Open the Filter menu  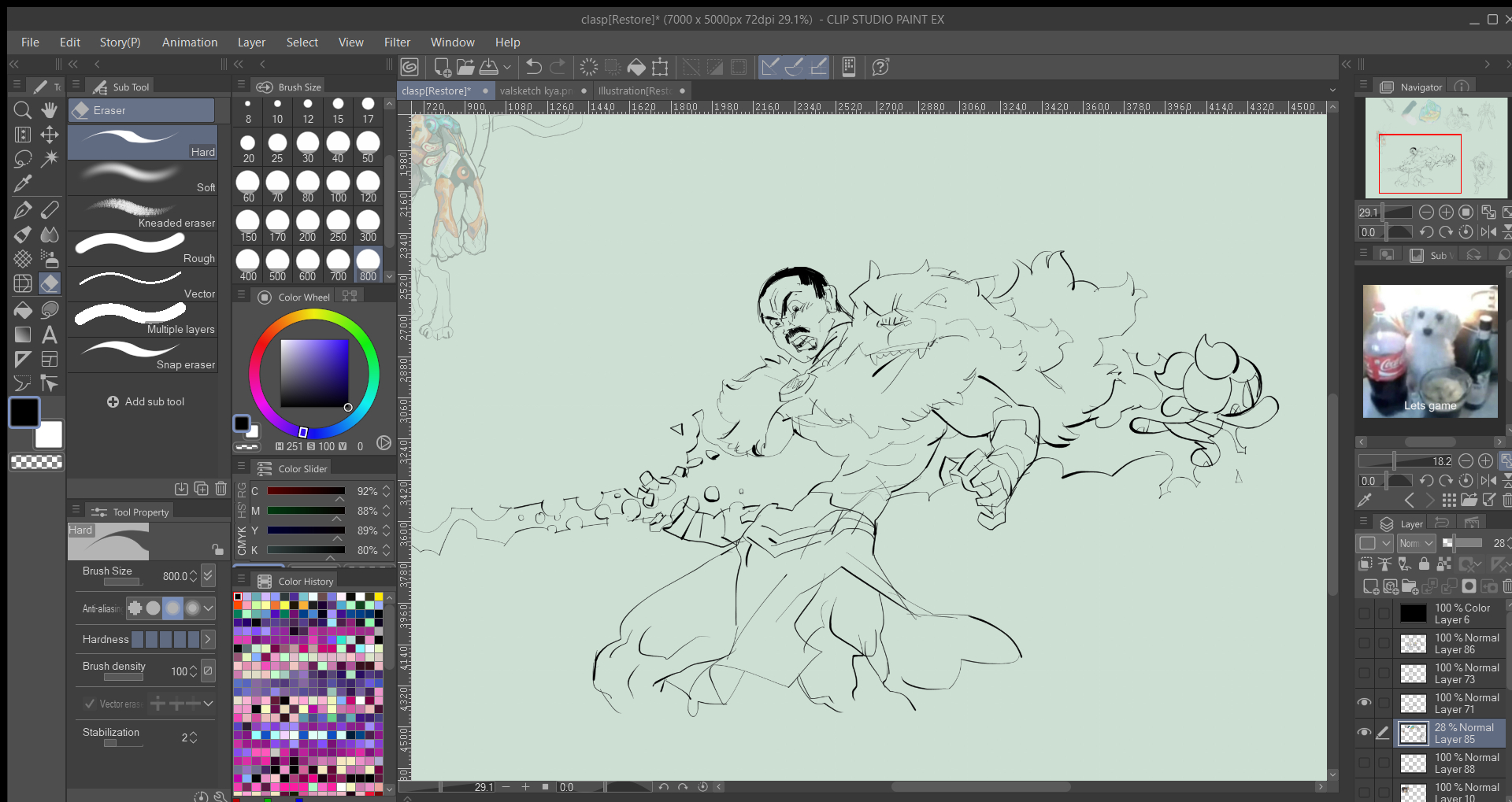pos(397,43)
